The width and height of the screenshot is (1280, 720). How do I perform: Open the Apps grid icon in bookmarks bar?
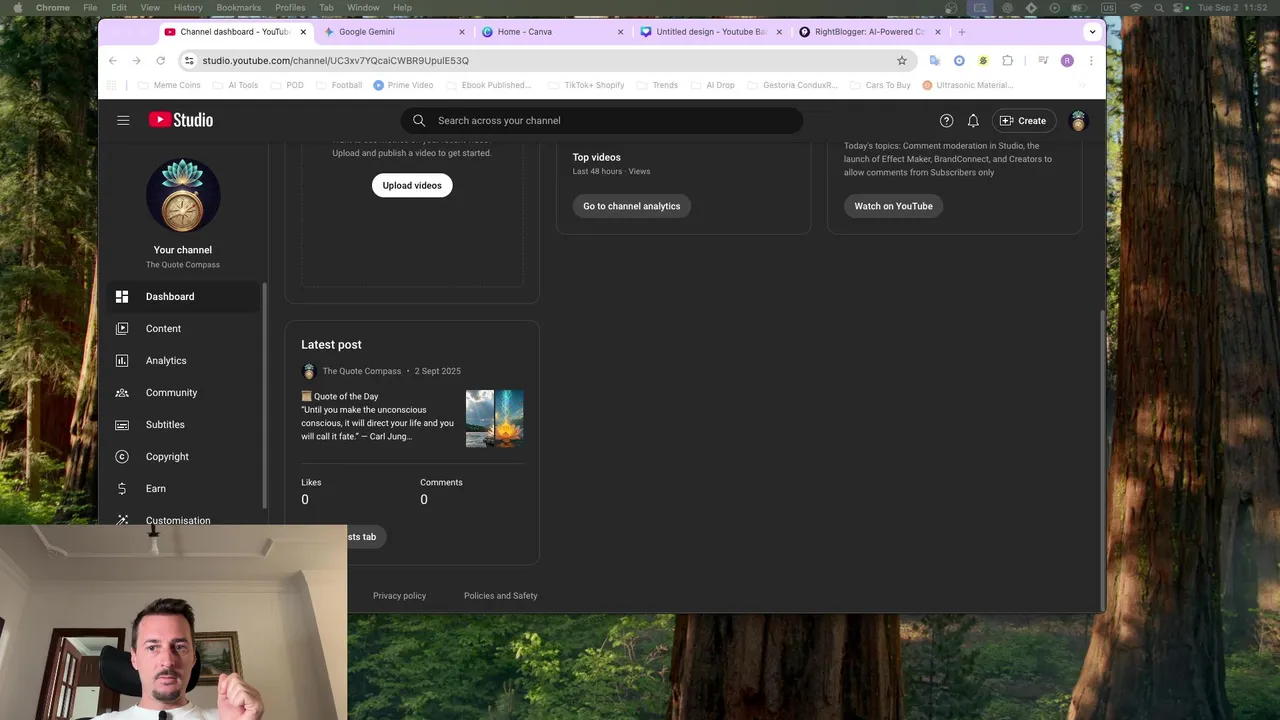click(x=112, y=86)
